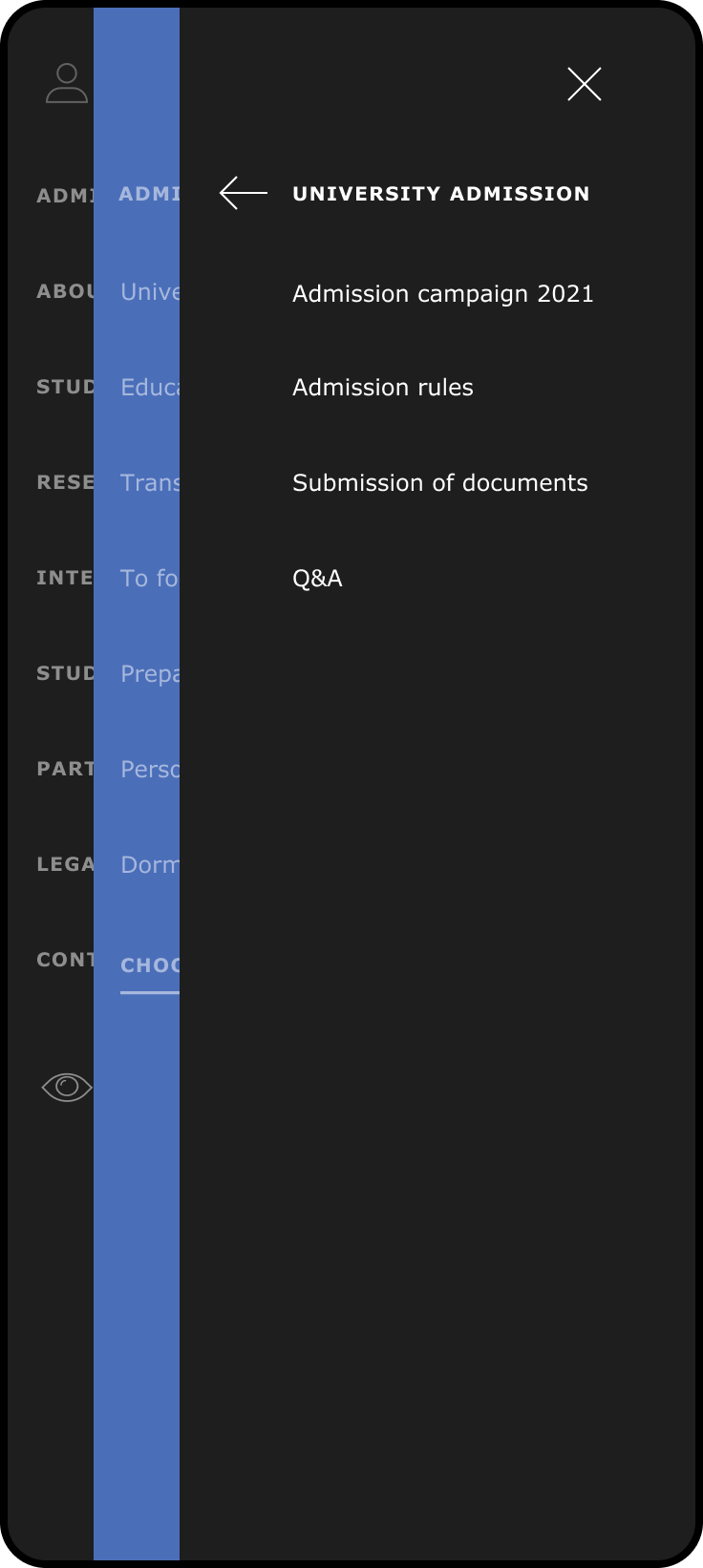Open 'Dorm' item in blue panel
Screen dimensions: 703x1568
[150, 864]
